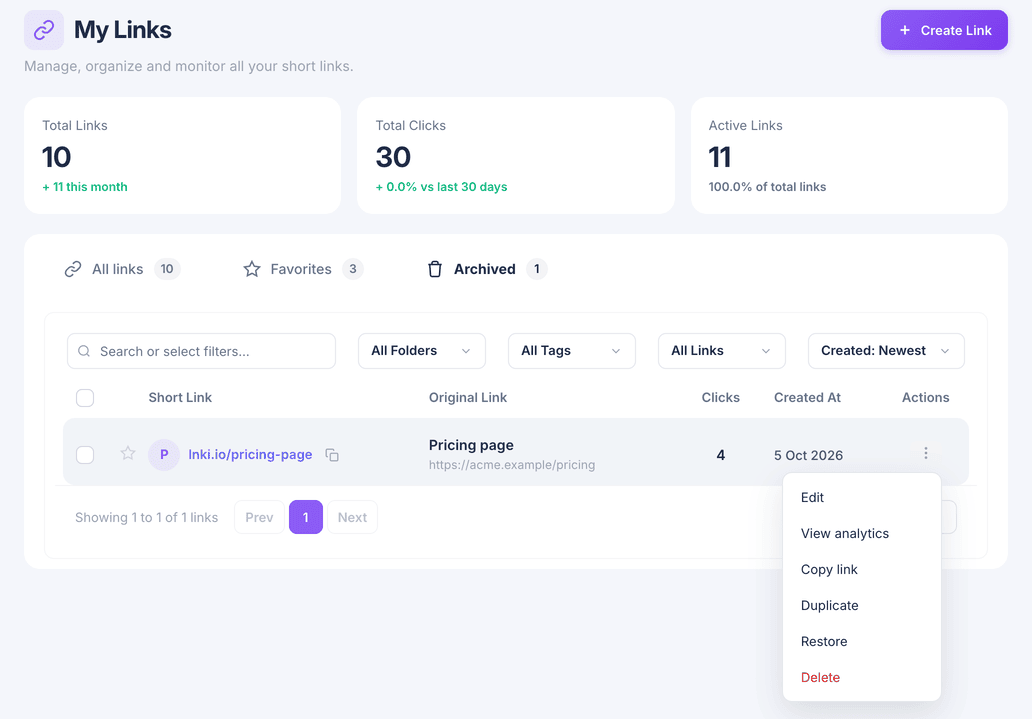The width and height of the screenshot is (1032, 719).
Task: Choose Copy link from the menu
Action: coord(862,570)
